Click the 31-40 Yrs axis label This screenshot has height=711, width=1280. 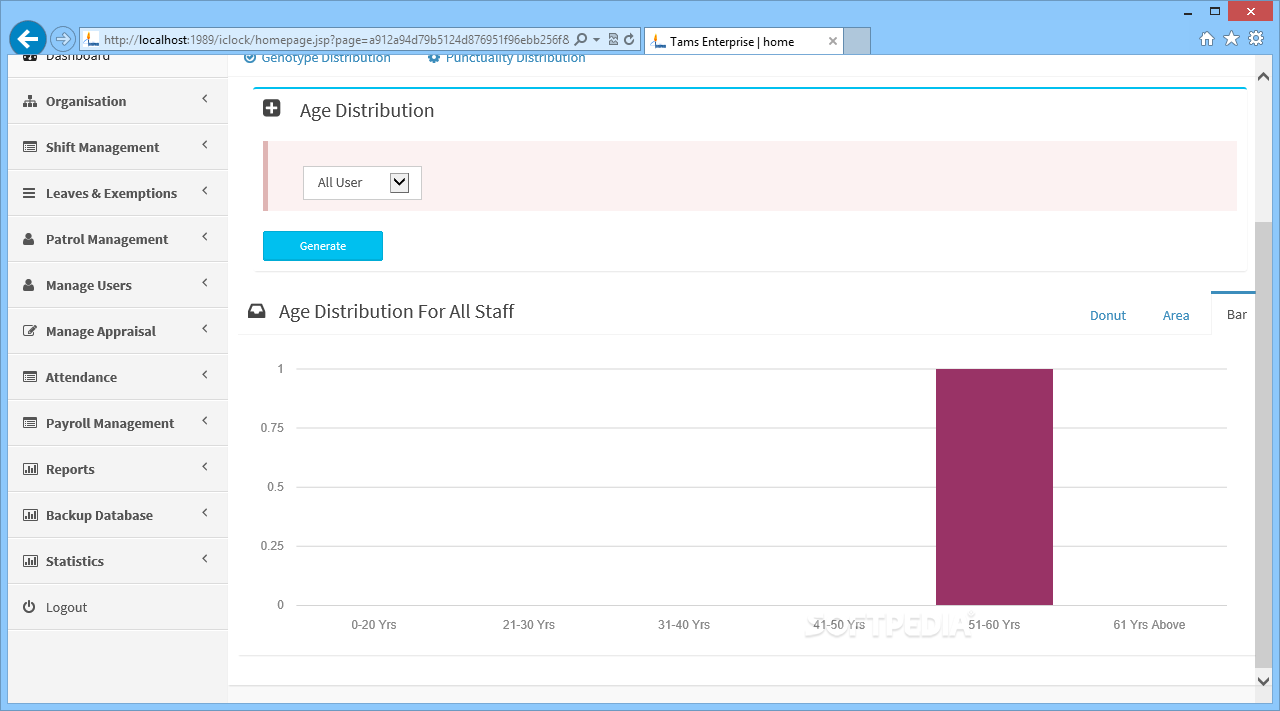pyautogui.click(x=684, y=625)
